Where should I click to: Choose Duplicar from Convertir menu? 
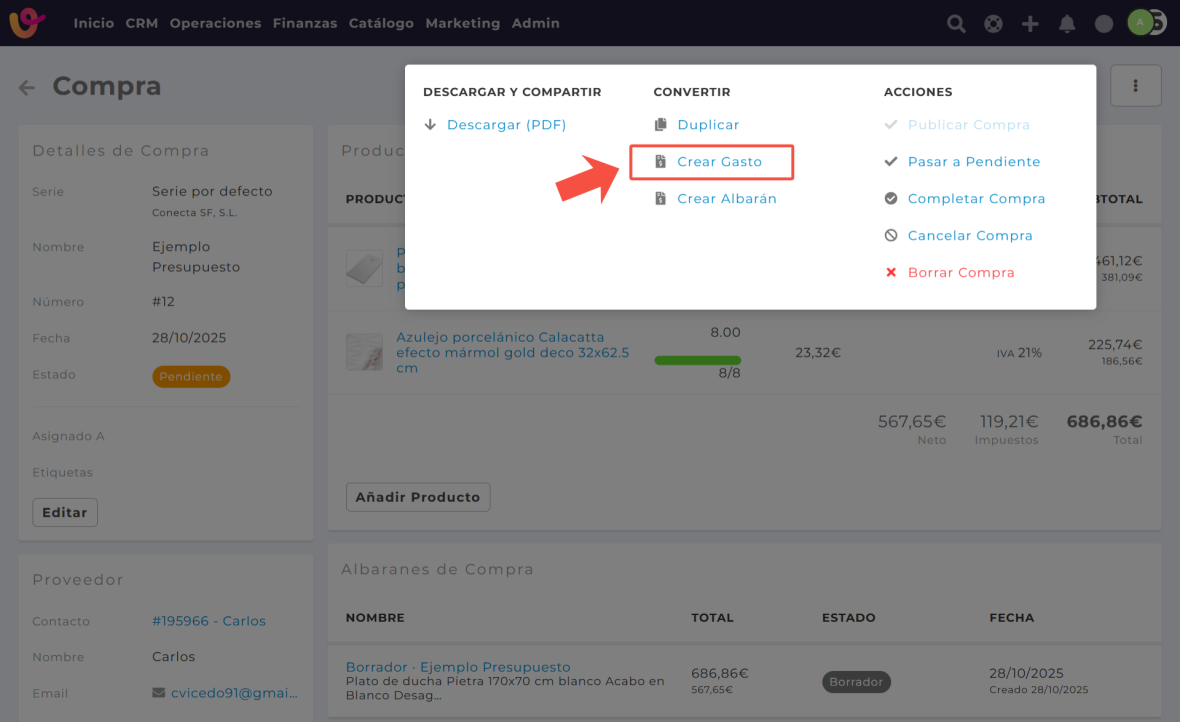coord(708,125)
